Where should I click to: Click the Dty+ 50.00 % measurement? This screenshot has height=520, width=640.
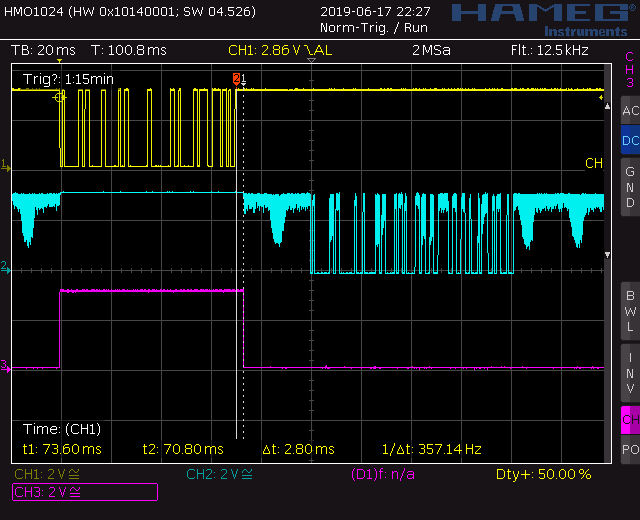tap(543, 474)
